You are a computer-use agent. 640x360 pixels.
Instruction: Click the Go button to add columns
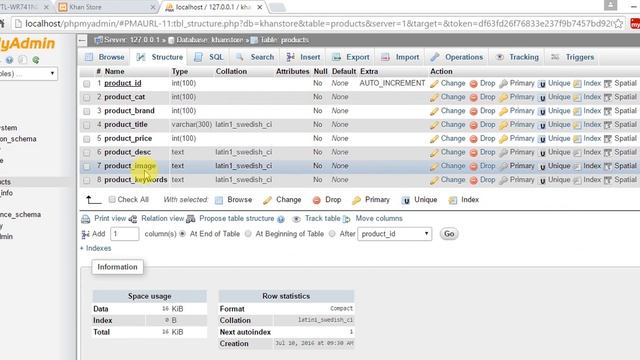[449, 234]
